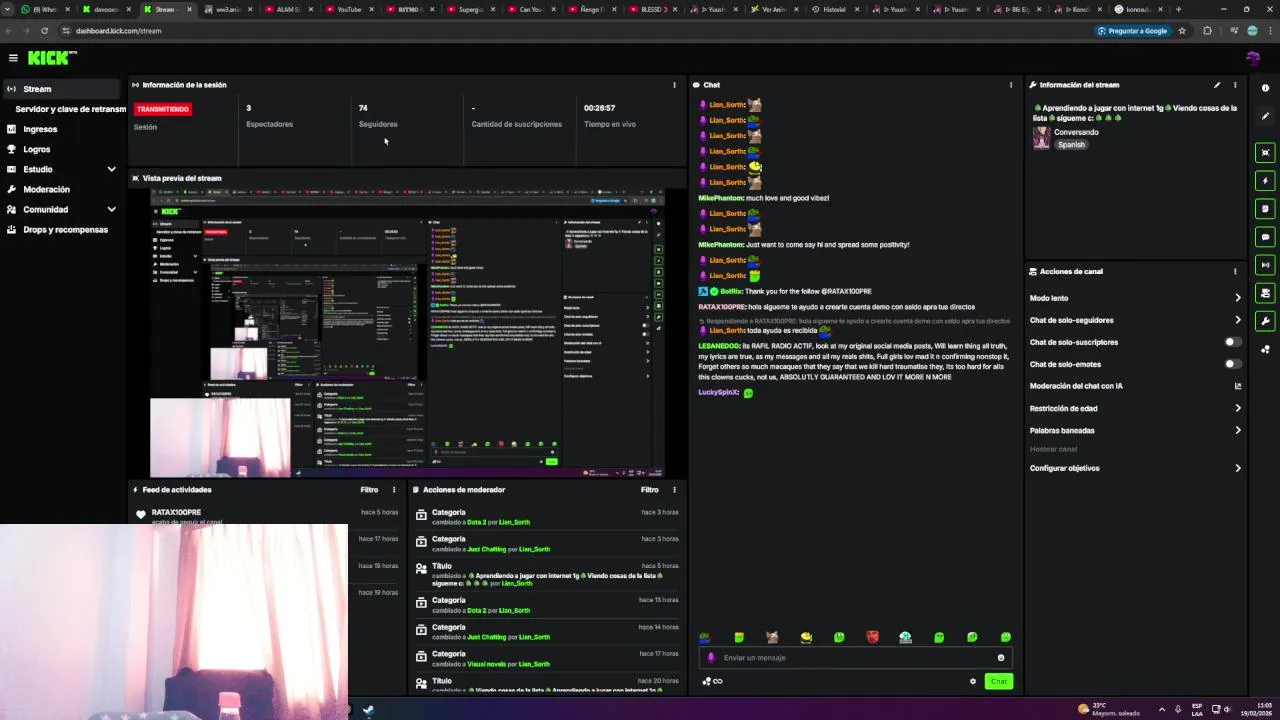Click Preguntar a Google button

(1133, 31)
